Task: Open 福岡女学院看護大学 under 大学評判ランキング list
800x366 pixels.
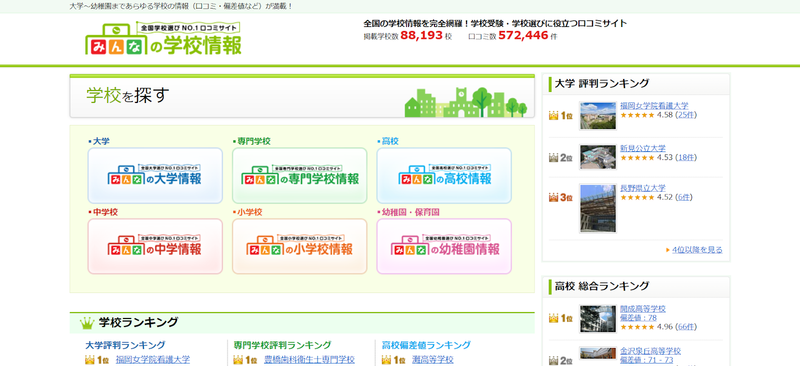Action: tap(153, 359)
